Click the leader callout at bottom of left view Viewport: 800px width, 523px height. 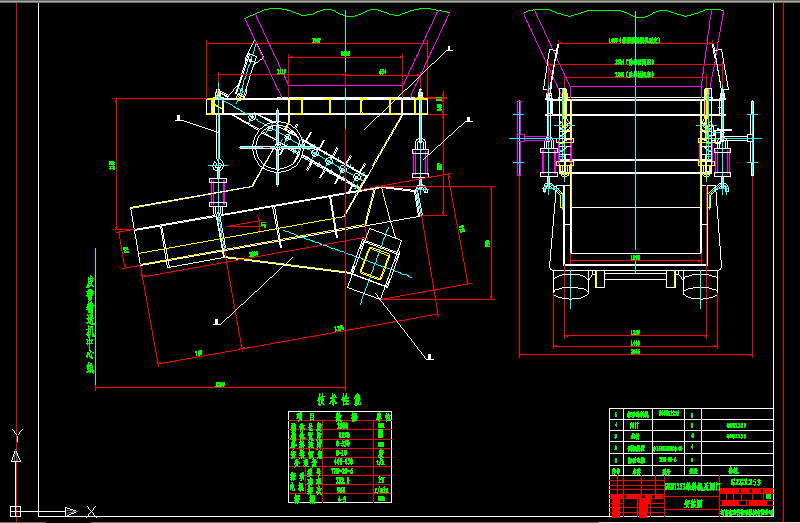217,321
